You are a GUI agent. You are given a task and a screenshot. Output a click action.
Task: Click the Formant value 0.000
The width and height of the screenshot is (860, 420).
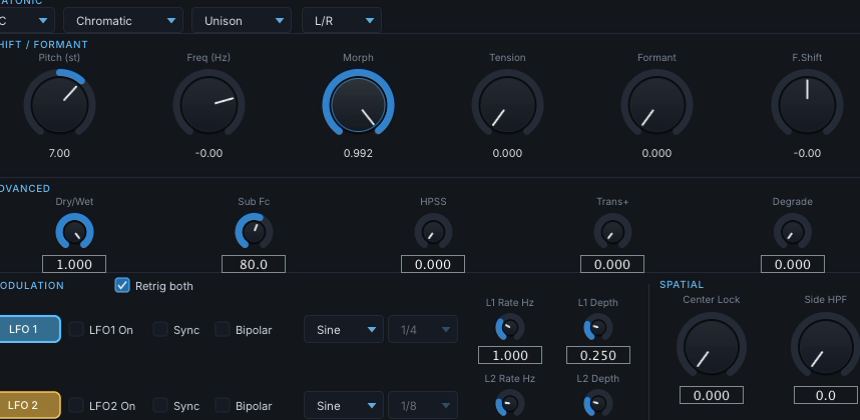click(x=657, y=154)
